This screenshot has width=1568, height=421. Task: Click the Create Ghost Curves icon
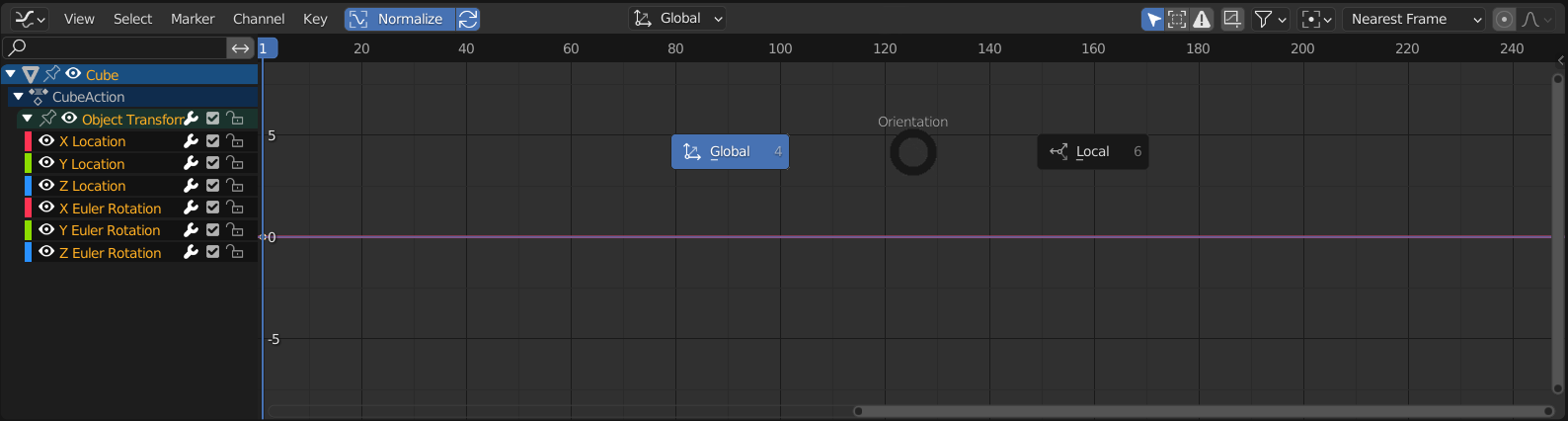1231,19
